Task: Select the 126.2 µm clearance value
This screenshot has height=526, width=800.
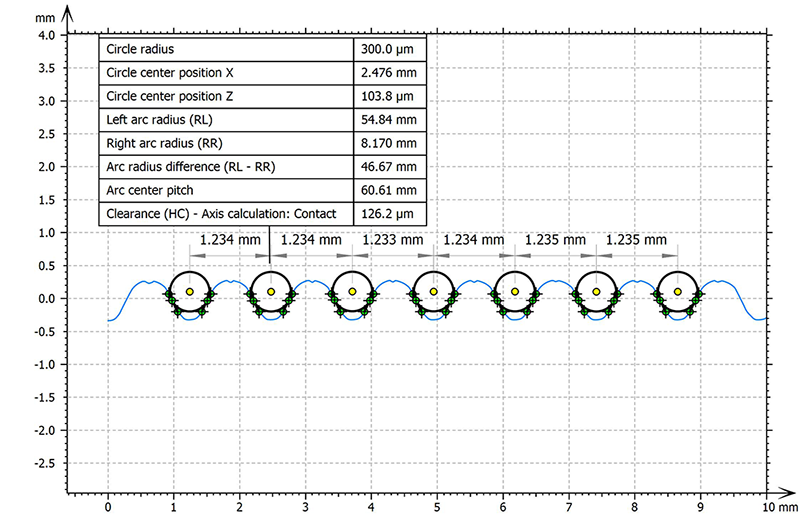Action: [x=387, y=213]
